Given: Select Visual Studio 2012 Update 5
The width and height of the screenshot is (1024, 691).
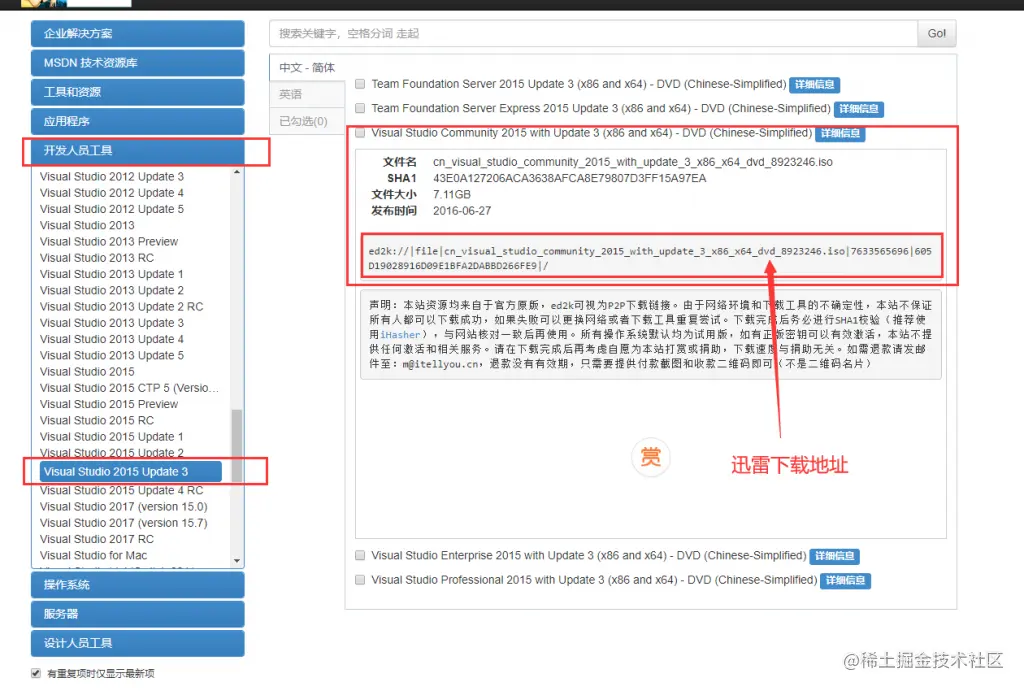Looking at the screenshot, I should (112, 209).
